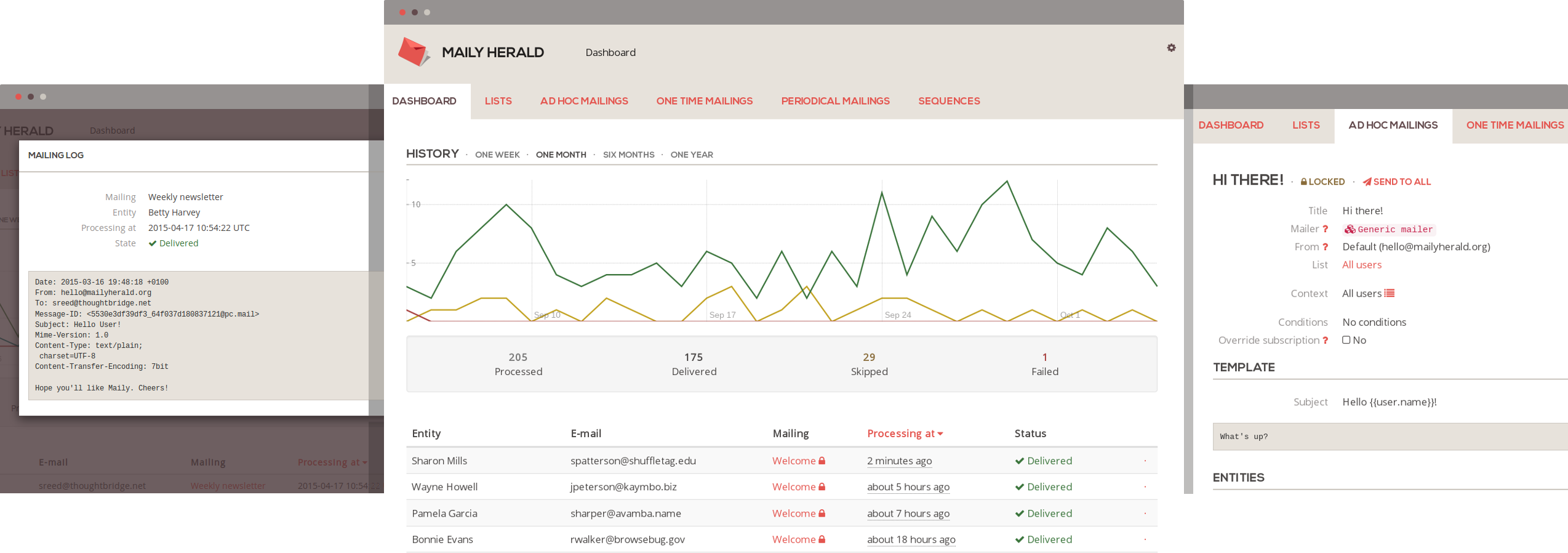Image resolution: width=1568 pixels, height=553 pixels.
Task: Open the All users list link
Action: coord(1362,265)
